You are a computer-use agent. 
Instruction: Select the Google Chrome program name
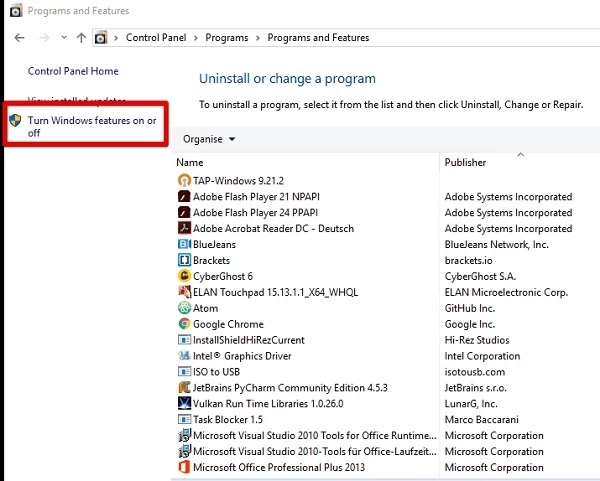click(228, 324)
